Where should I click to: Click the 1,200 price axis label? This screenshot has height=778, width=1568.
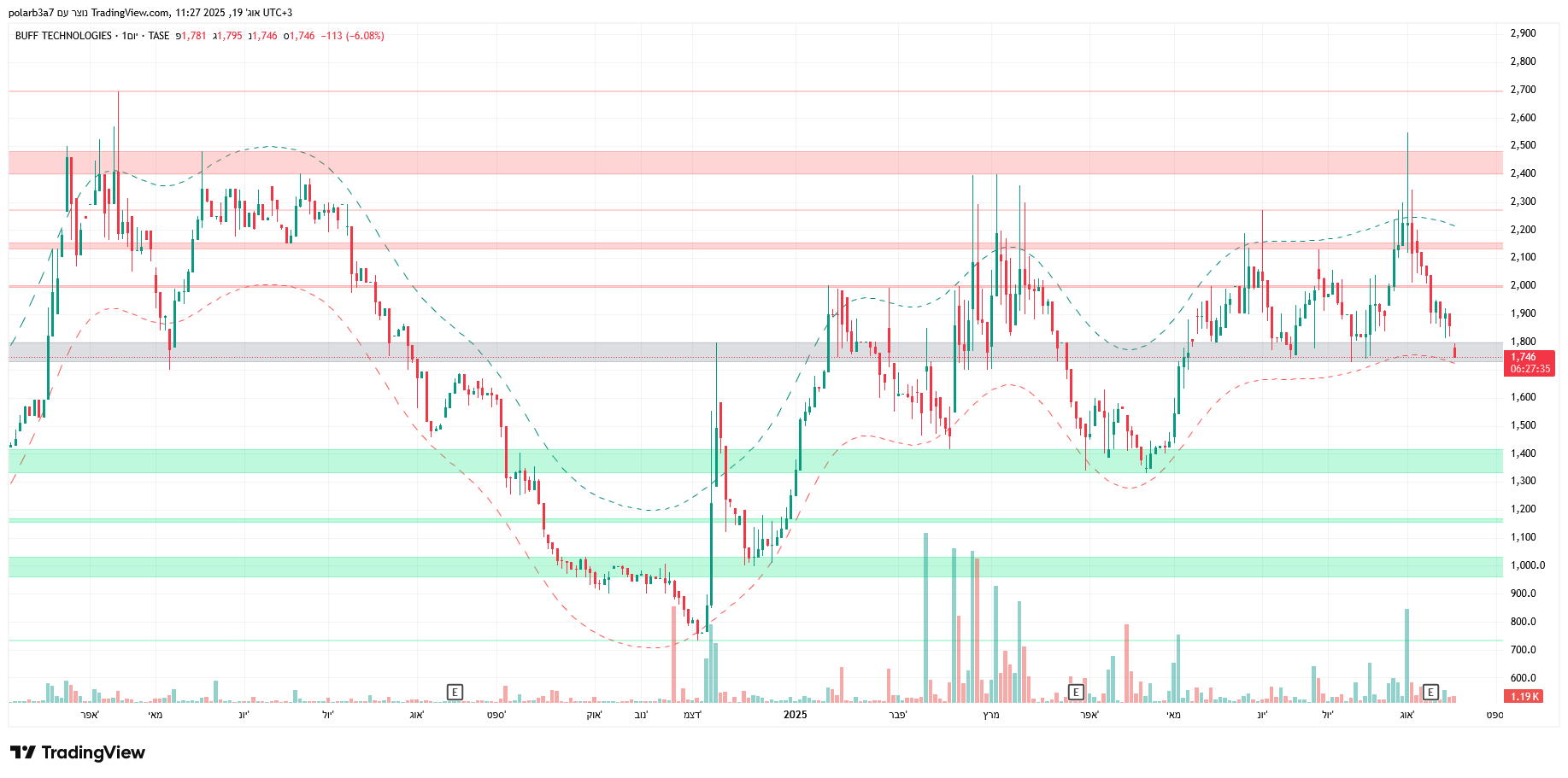click(1523, 509)
